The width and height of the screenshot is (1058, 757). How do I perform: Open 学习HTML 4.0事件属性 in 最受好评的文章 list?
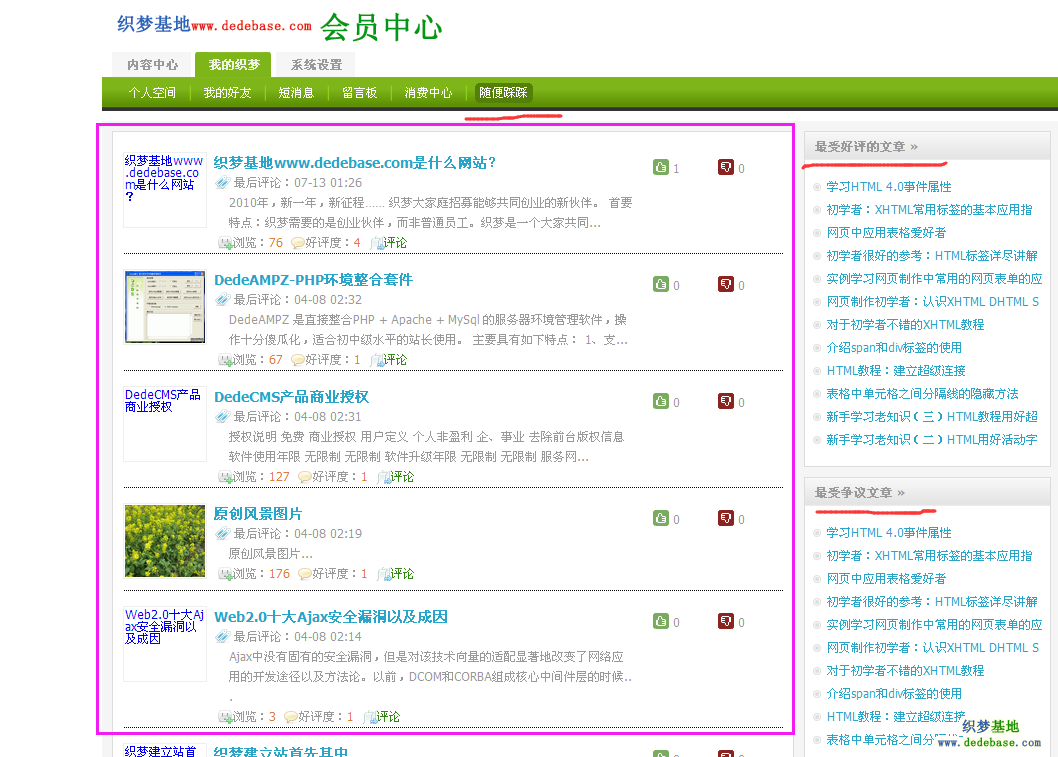coord(889,187)
